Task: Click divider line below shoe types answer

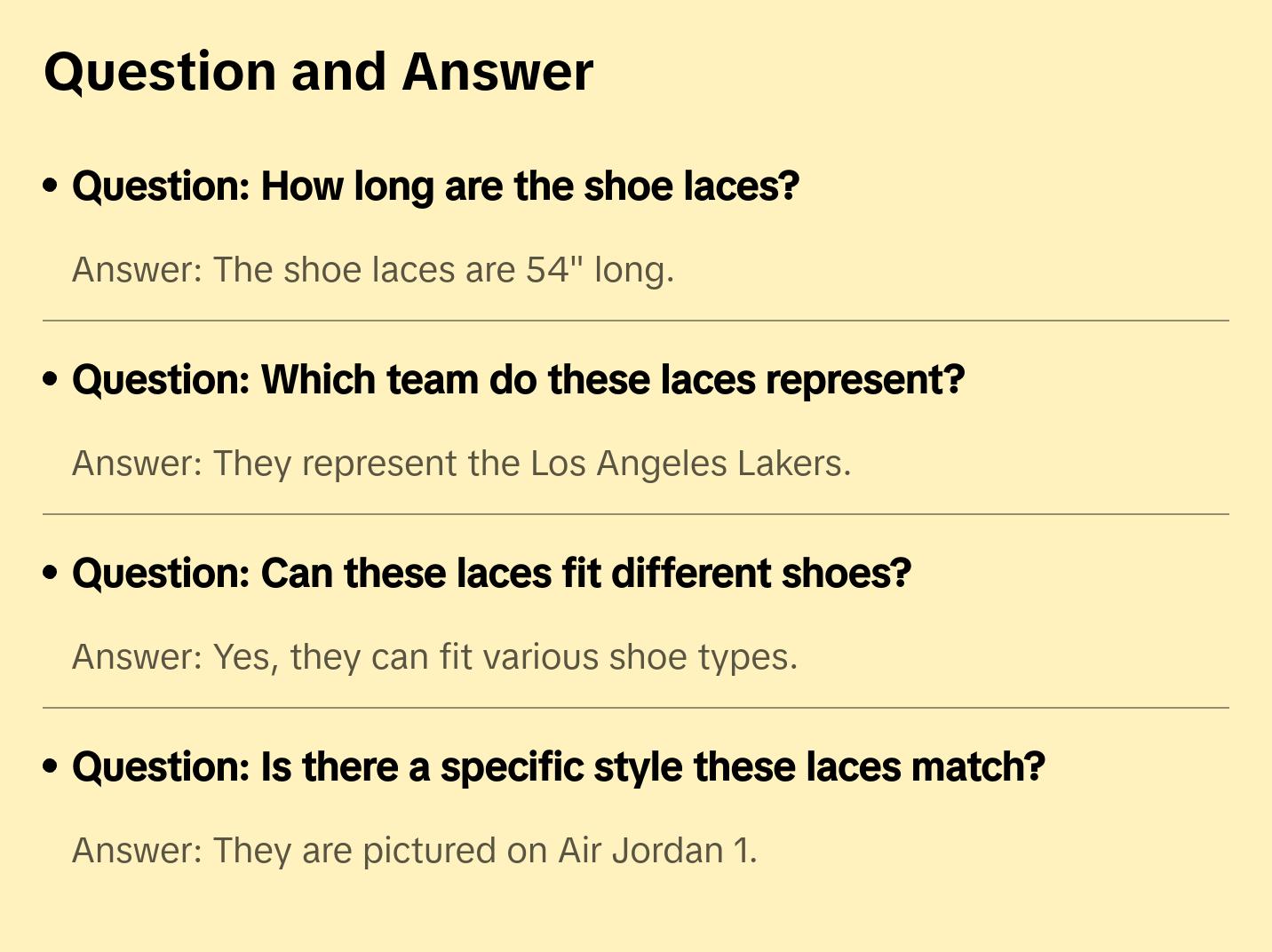Action: (x=635, y=708)
